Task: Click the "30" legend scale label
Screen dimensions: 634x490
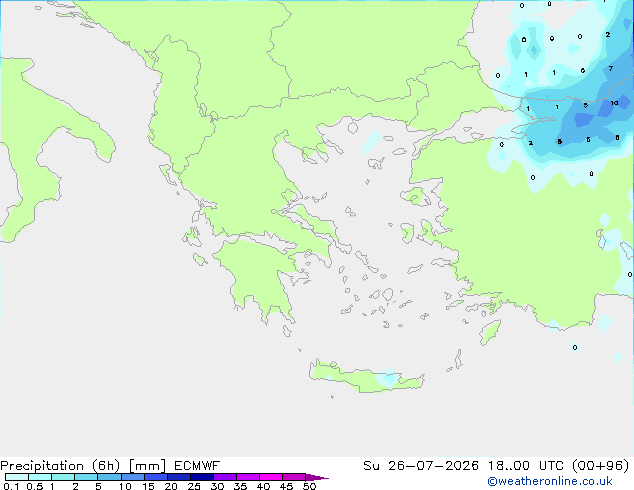Action: pyautogui.click(x=217, y=486)
